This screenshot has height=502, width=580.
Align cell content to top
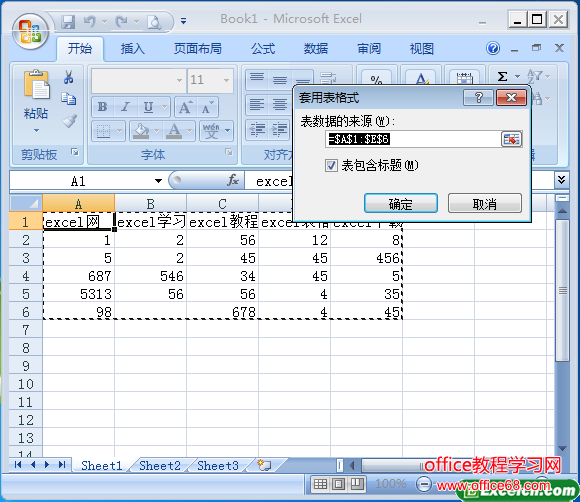click(257, 79)
